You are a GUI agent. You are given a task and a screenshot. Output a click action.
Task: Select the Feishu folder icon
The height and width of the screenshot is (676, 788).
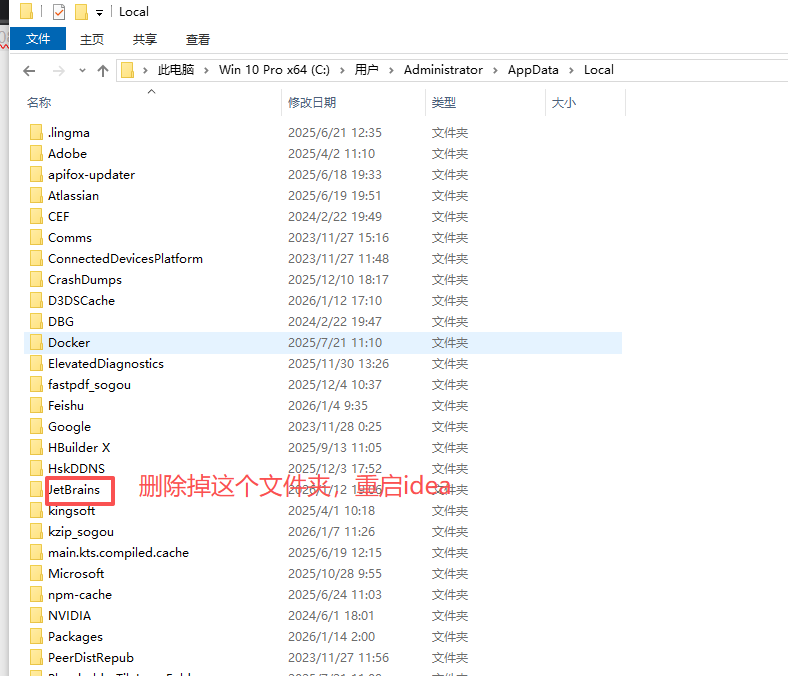tap(36, 406)
